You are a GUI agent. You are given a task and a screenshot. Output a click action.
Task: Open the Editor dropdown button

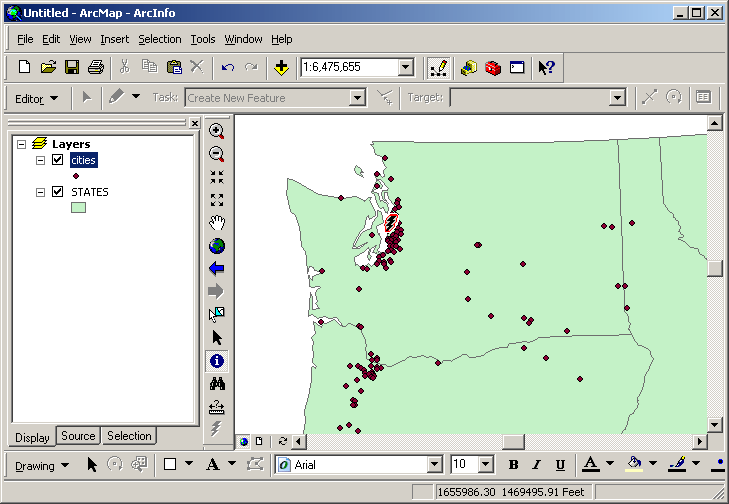37,98
